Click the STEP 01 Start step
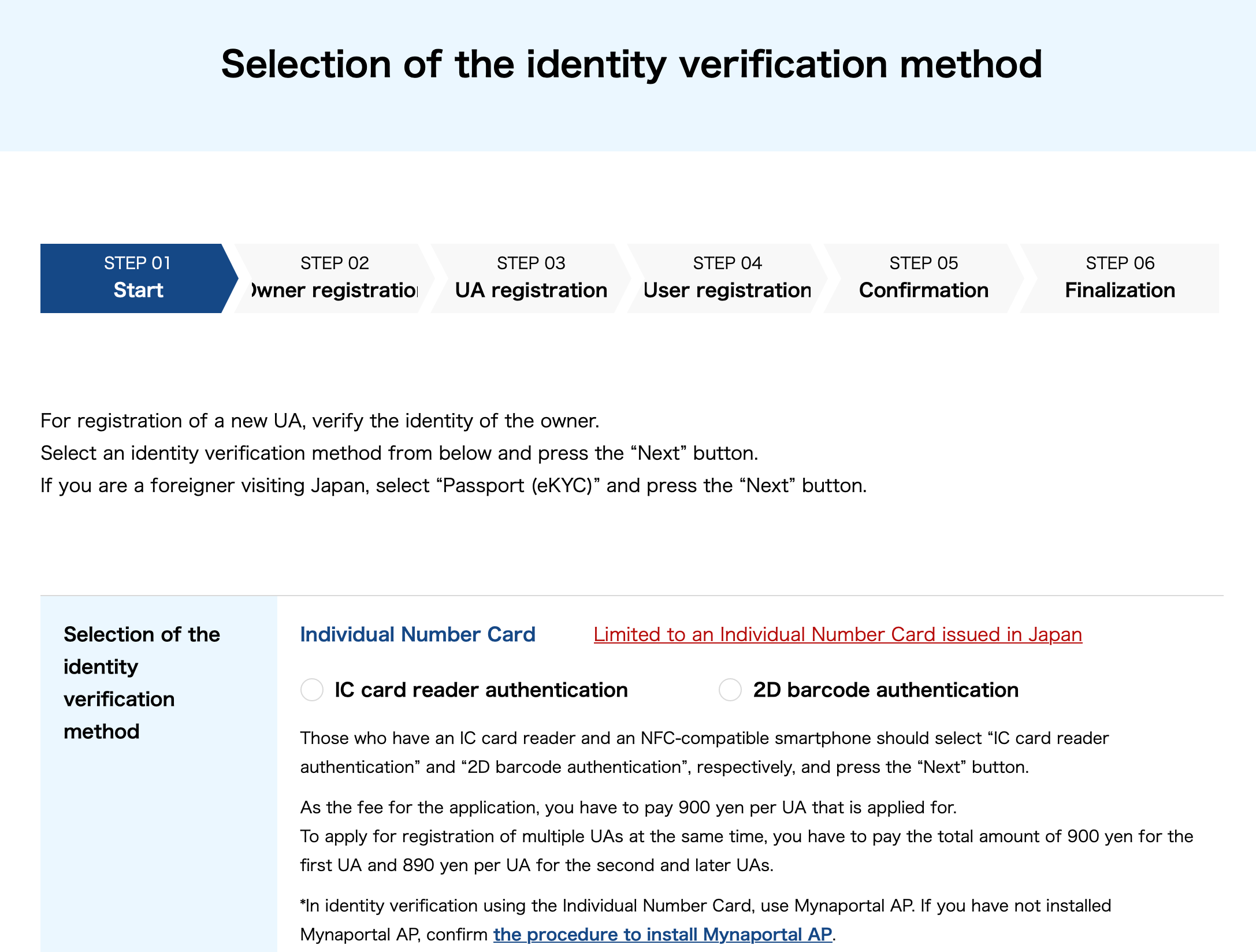The height and width of the screenshot is (952, 1256). [x=138, y=278]
